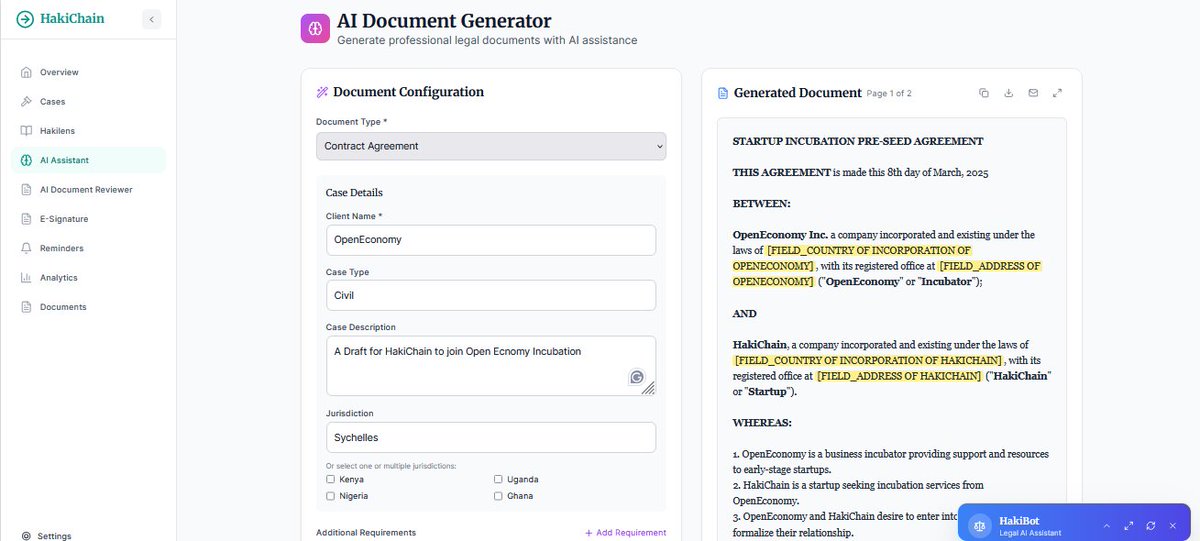The height and width of the screenshot is (541, 1200).
Task: Open the Analytics page
Action: (88, 277)
